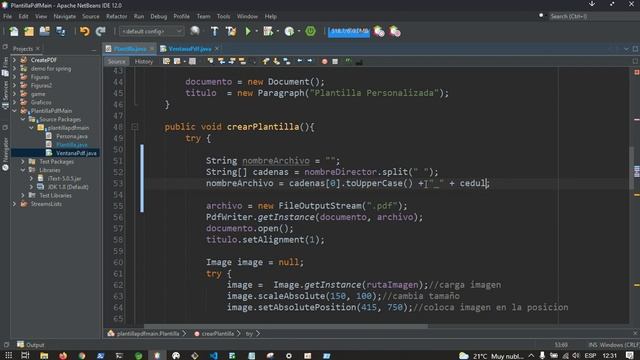Open the Profile Project dropdown arrow
The width and height of the screenshot is (640, 360).
click(299, 31)
